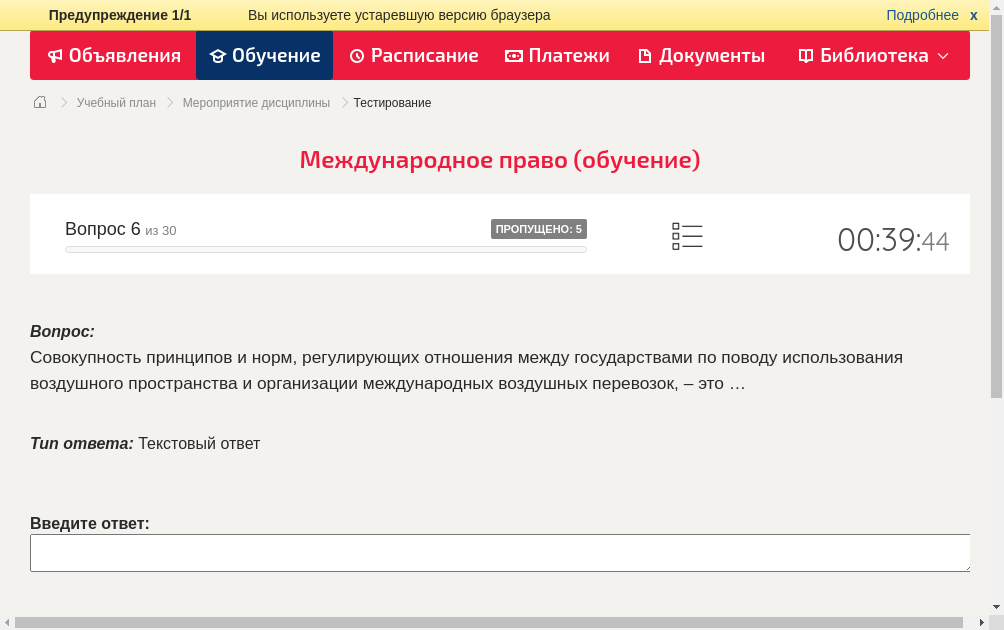Click the Тестирование breadcrumb label

tap(391, 102)
